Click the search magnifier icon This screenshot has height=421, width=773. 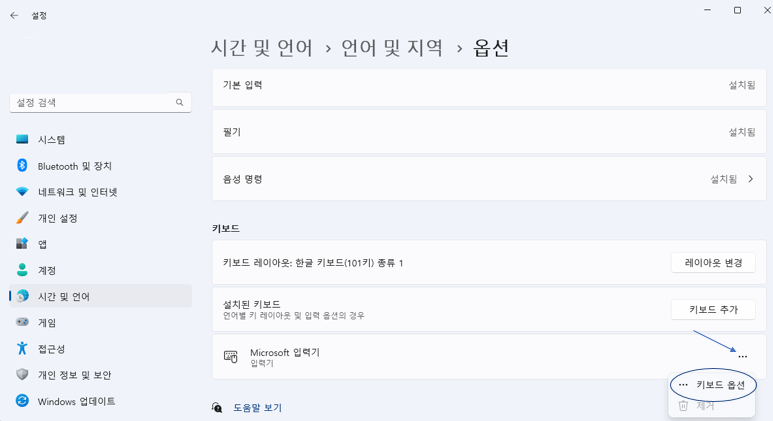coord(180,103)
